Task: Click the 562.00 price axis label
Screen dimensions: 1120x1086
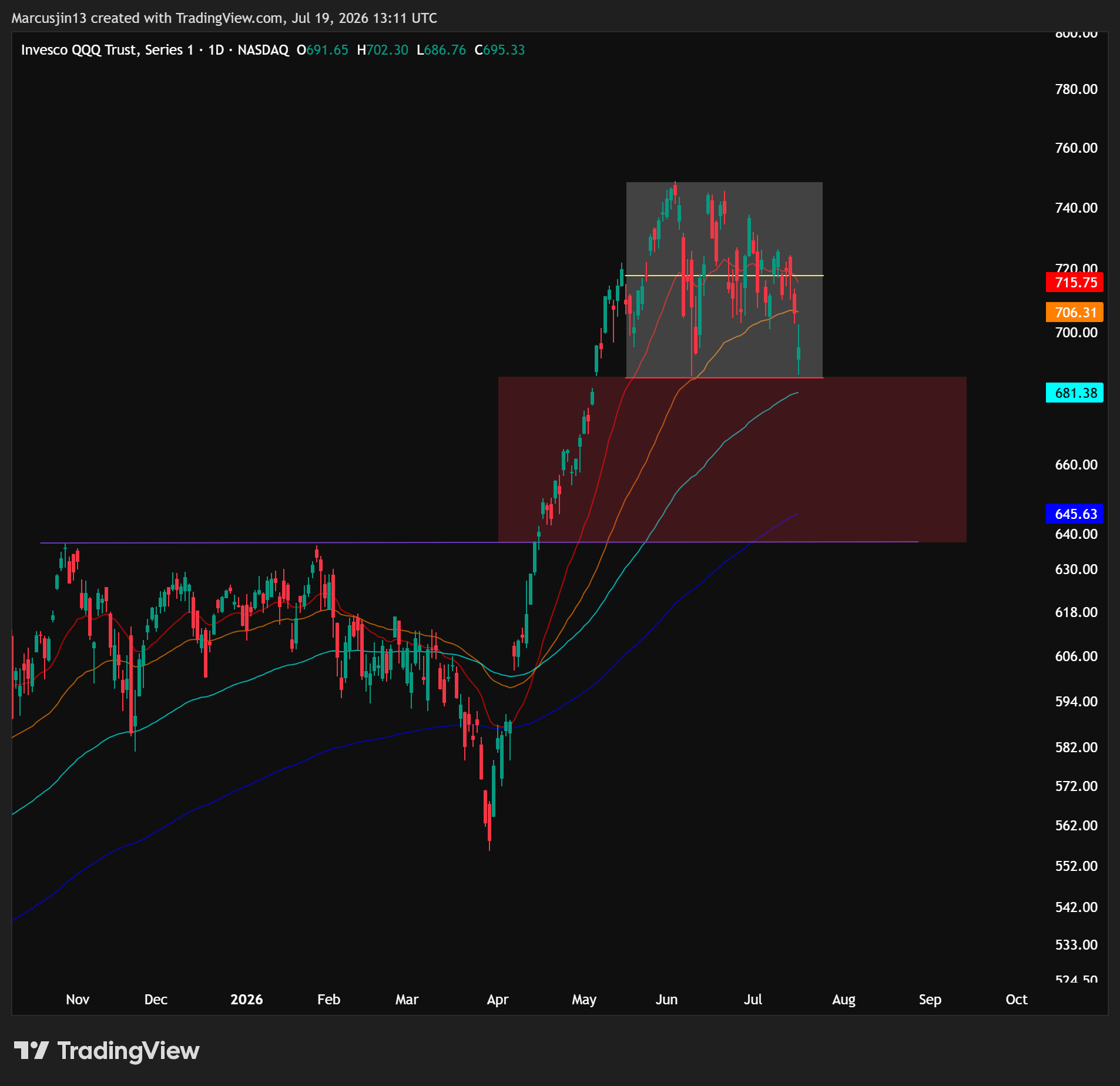Action: point(1077,826)
